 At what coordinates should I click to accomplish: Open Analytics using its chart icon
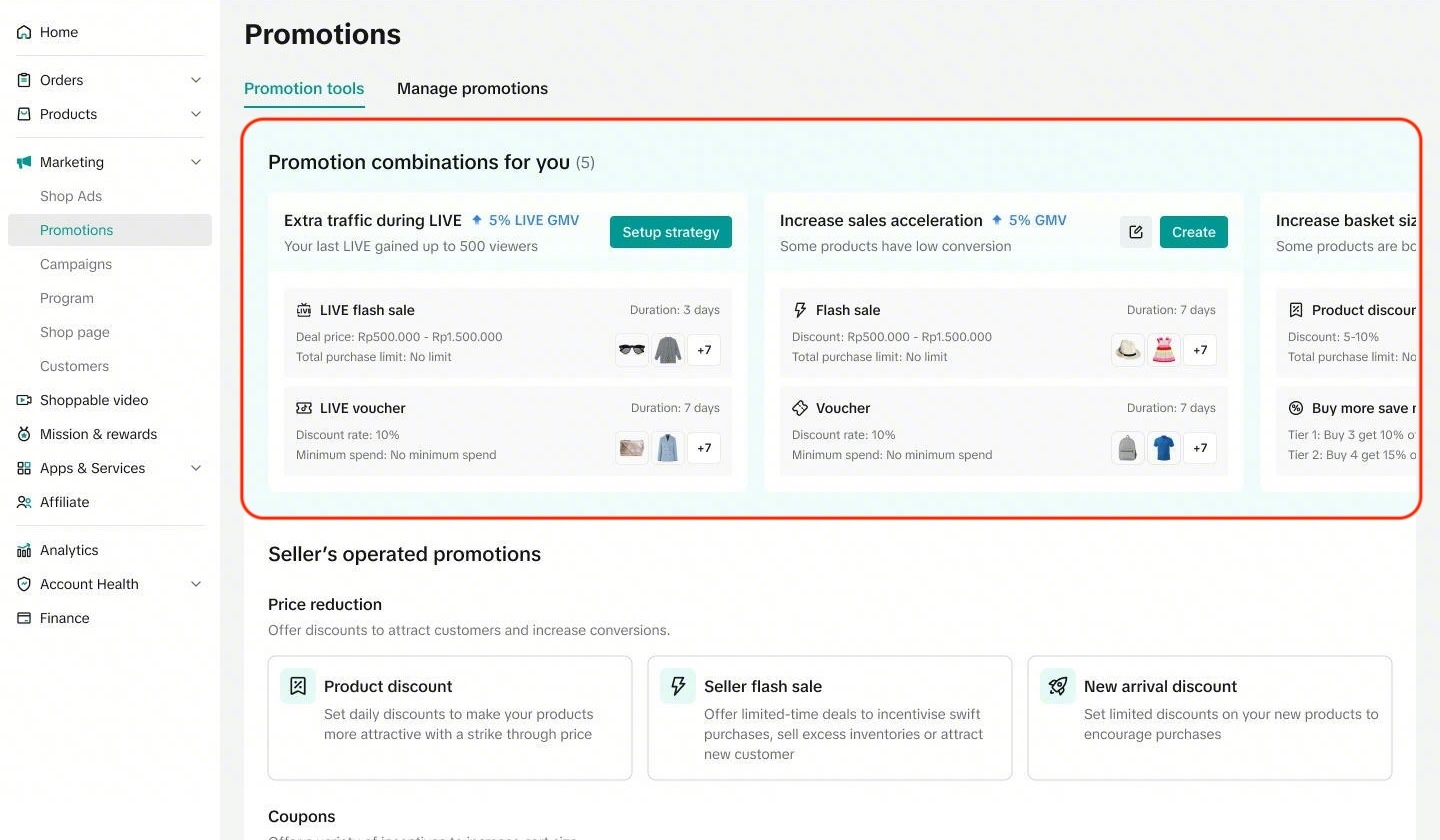coord(24,550)
